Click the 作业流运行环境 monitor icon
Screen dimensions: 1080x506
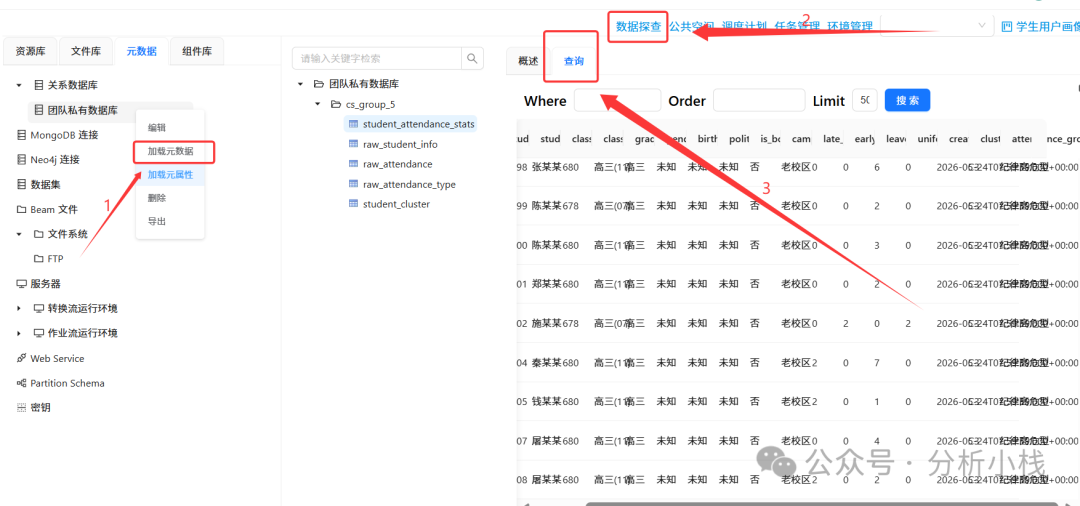[x=39, y=333]
